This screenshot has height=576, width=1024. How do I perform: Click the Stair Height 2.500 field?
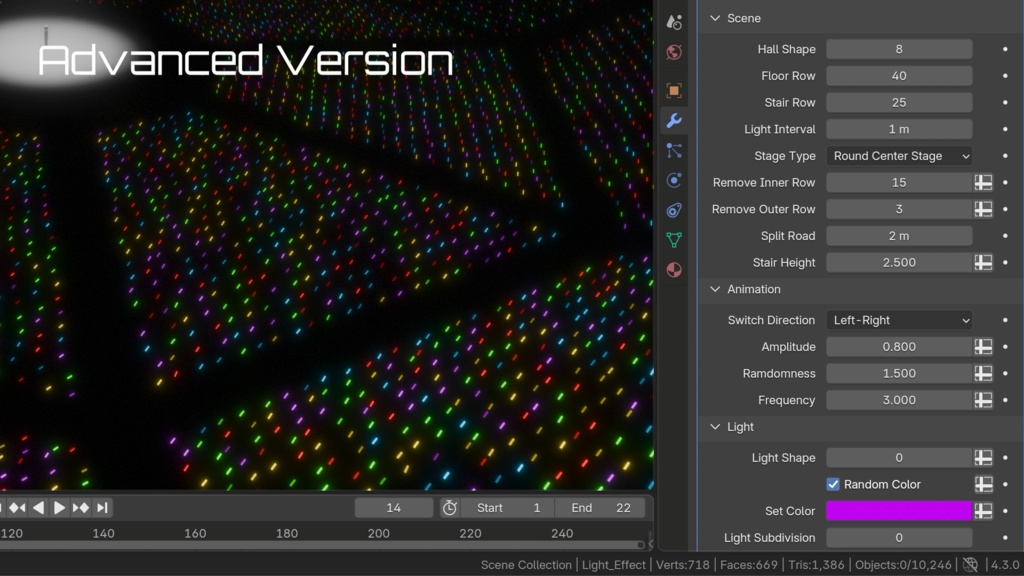click(899, 263)
